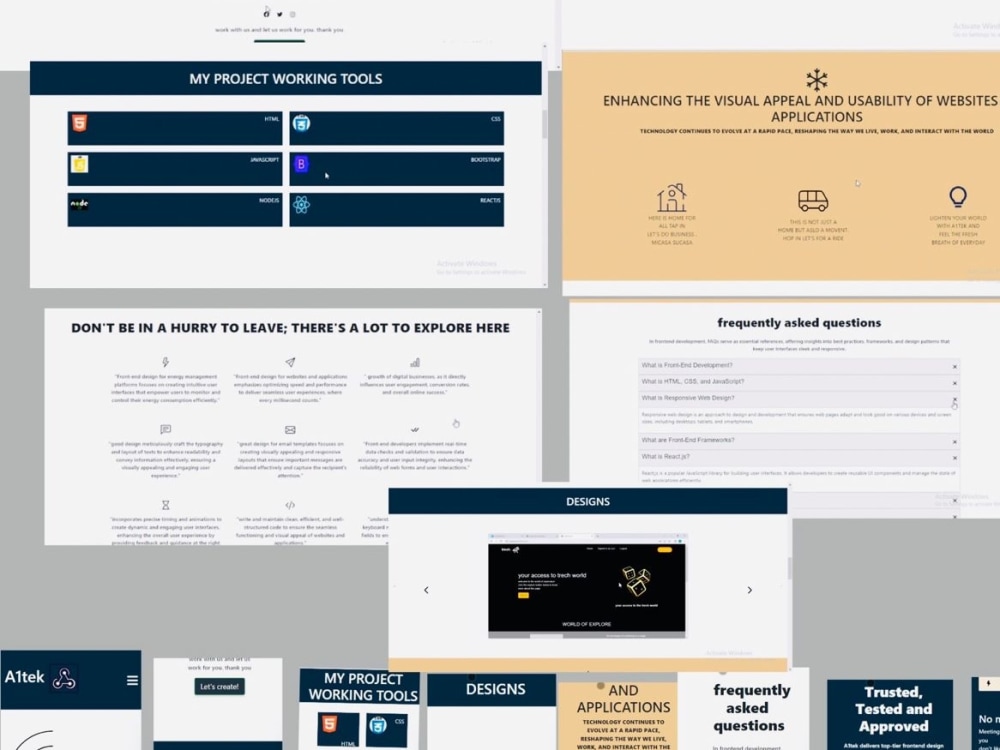Expand 'What are Front-End Frameworks?' question
The width and height of the screenshot is (1000, 750).
coord(799,441)
